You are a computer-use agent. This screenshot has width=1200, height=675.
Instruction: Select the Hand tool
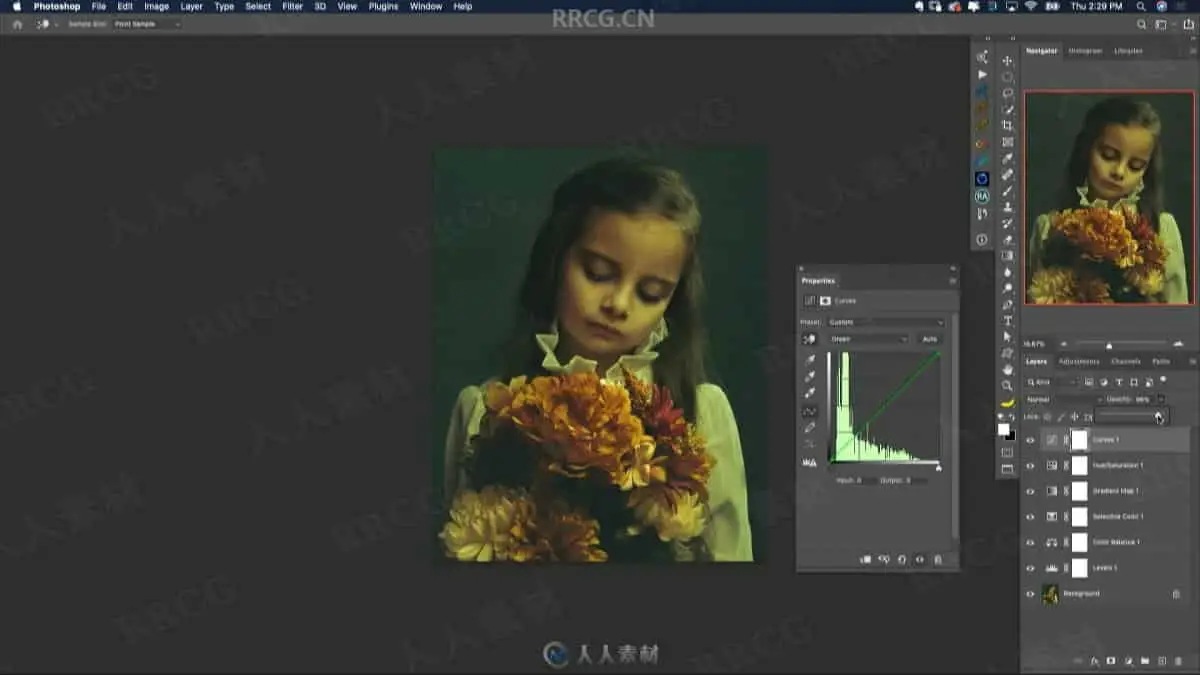1007,369
